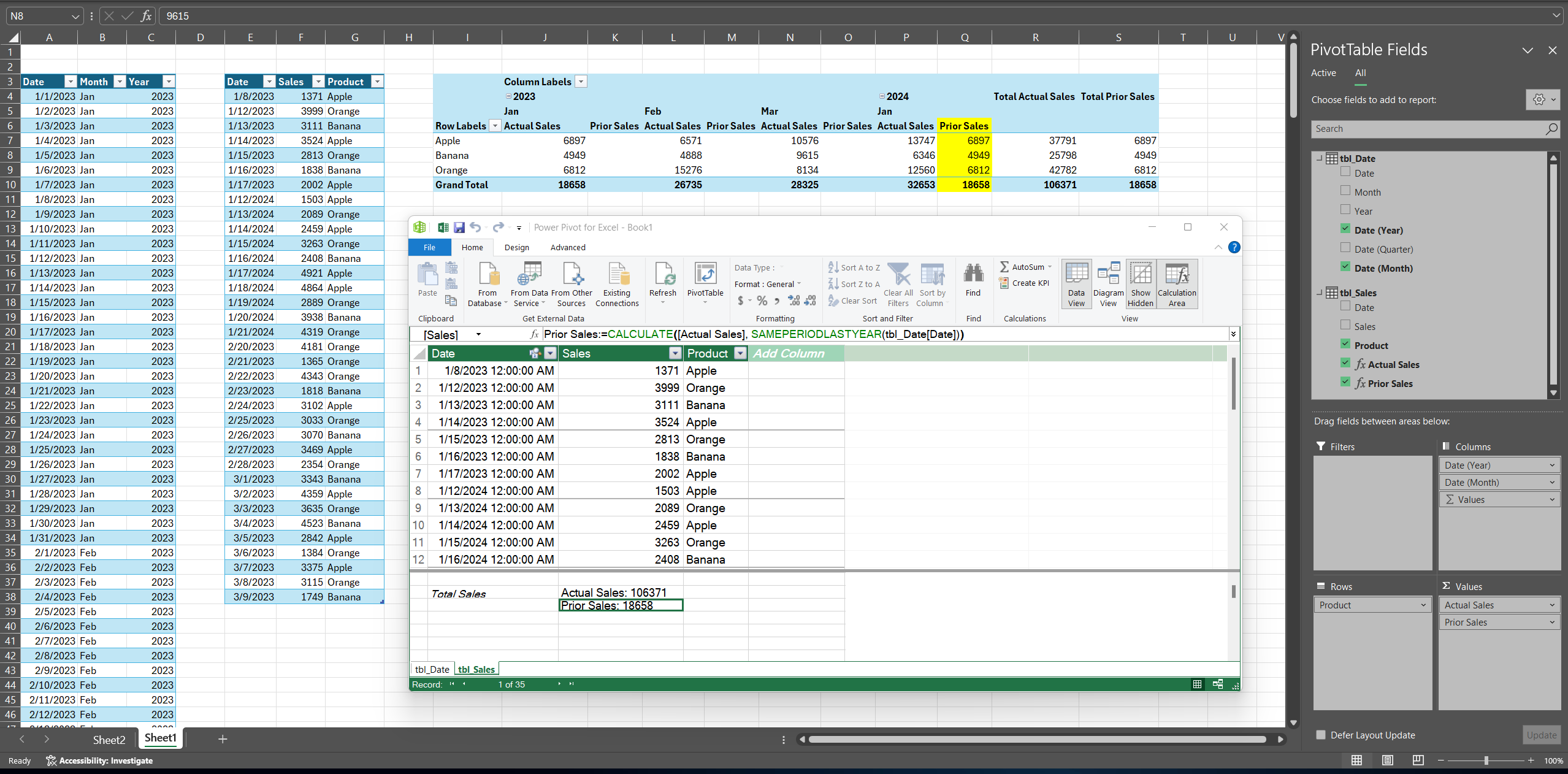1568x774 pixels.
Task: Enable Defer Layout Update
Action: pyautogui.click(x=1320, y=735)
